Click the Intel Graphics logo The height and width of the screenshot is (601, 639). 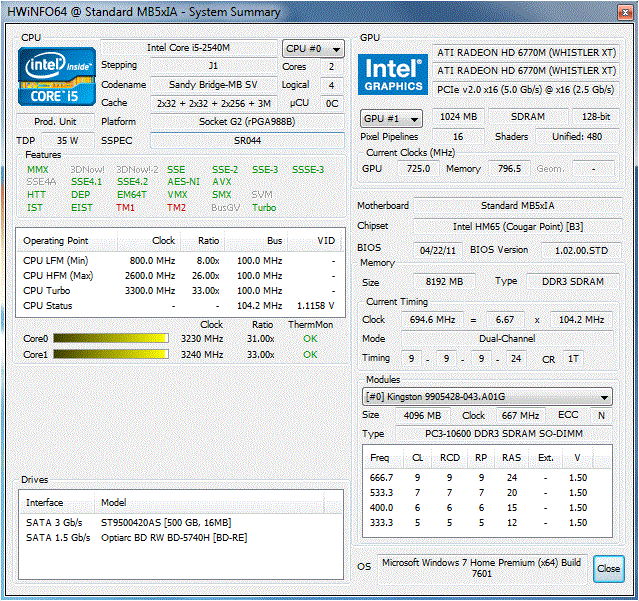(x=393, y=75)
